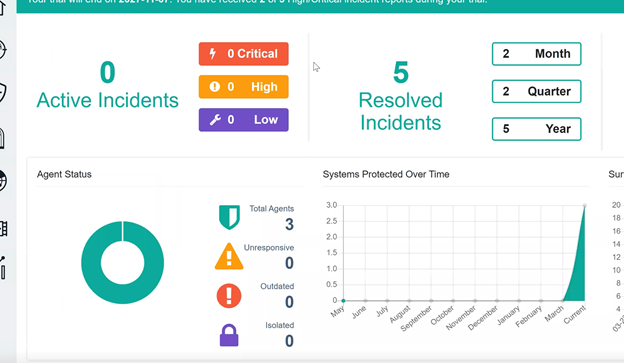Screen dimensions: 624x363
Task: Click the 0 Active Incidents count
Action: pyautogui.click(x=107, y=72)
